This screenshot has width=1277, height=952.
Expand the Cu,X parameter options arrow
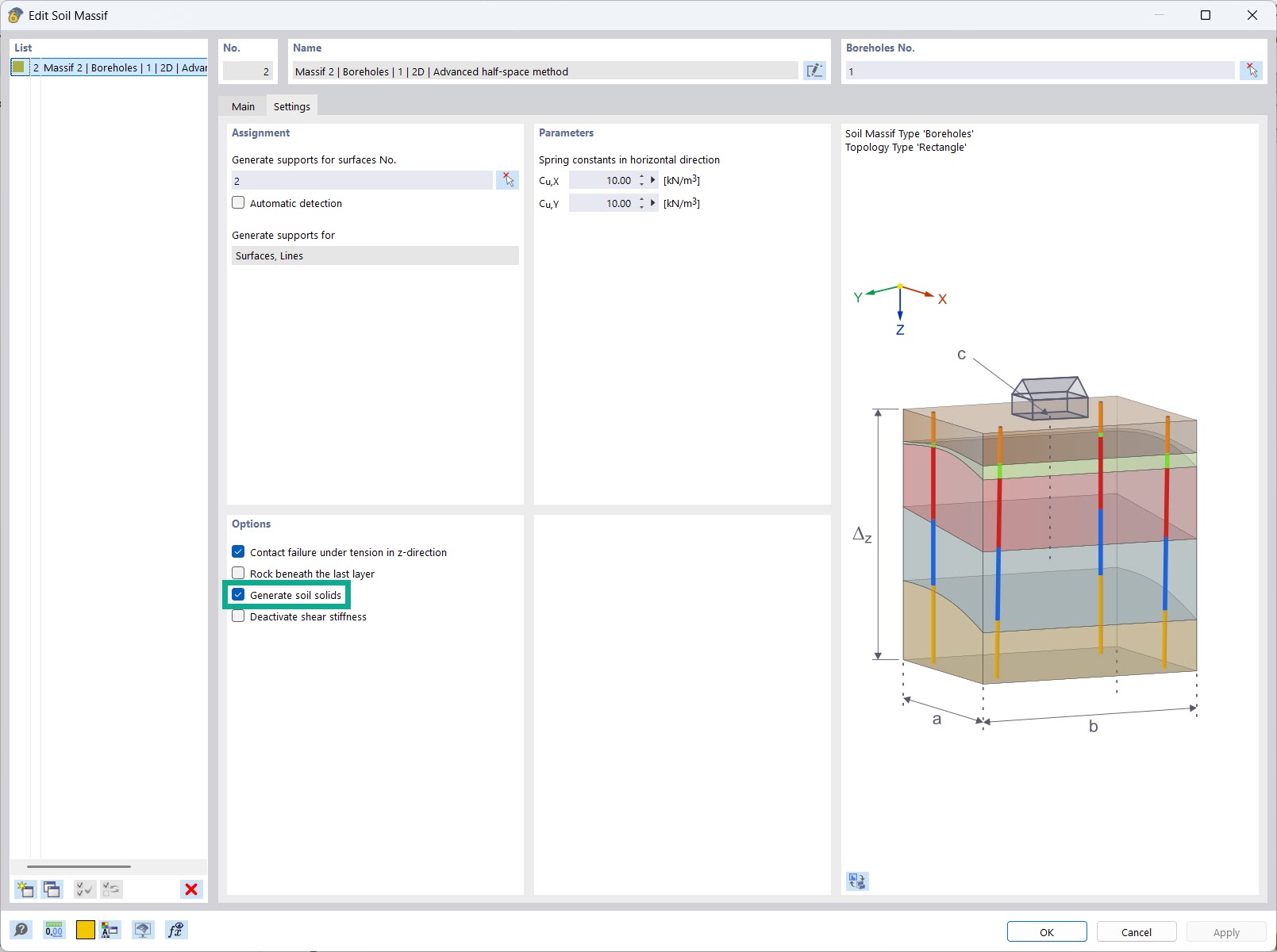[x=652, y=180]
